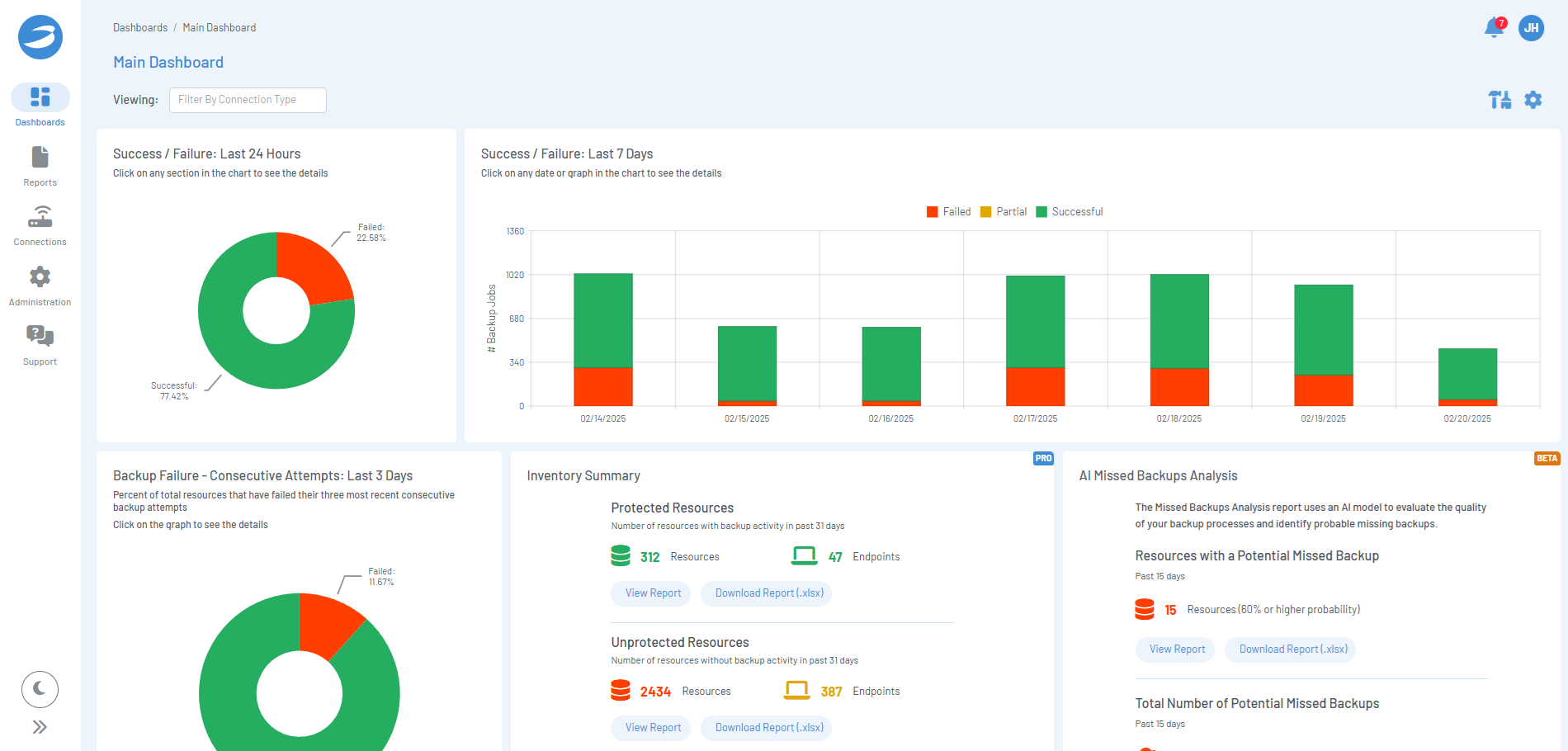Click the 02/18/2025 date label
Image resolution: width=1568 pixels, height=751 pixels.
[x=1179, y=418]
